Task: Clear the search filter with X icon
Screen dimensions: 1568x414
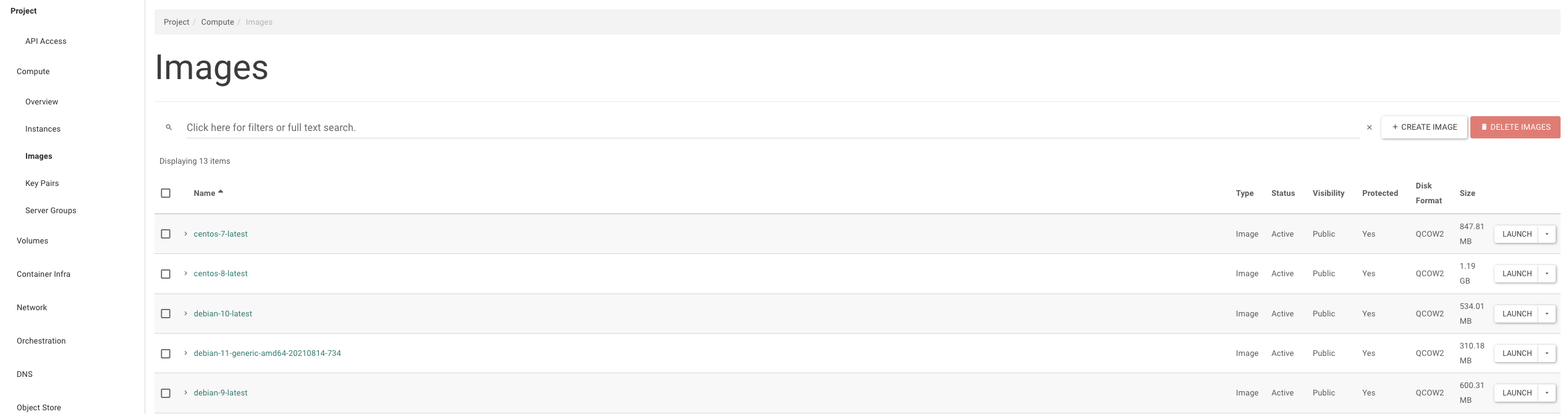Action: click(1369, 127)
